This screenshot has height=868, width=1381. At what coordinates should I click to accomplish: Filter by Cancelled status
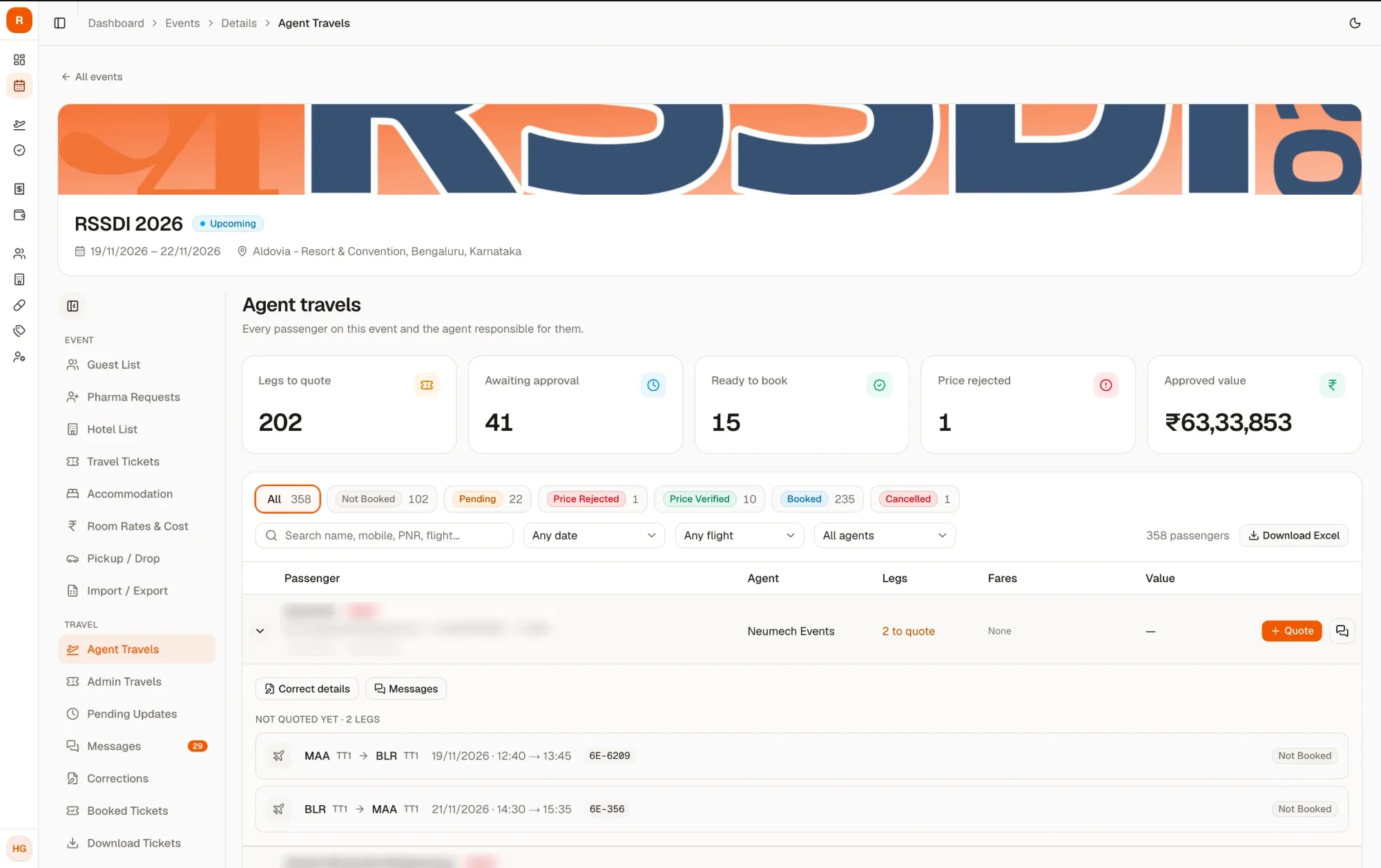915,499
